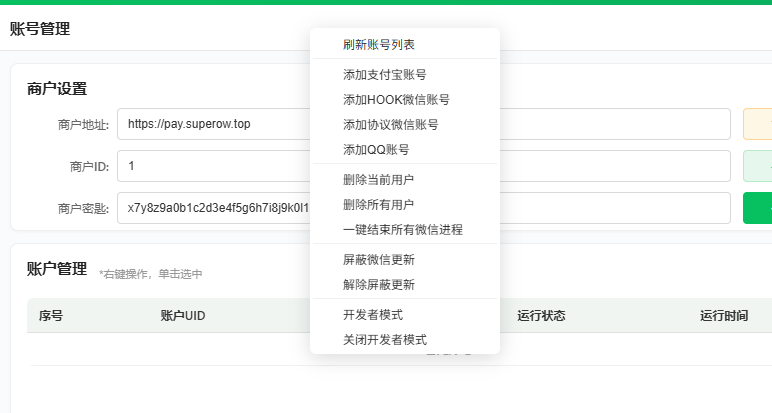Click the 账户管理 section heading
Viewport: 772px width, 413px height.
(57, 269)
